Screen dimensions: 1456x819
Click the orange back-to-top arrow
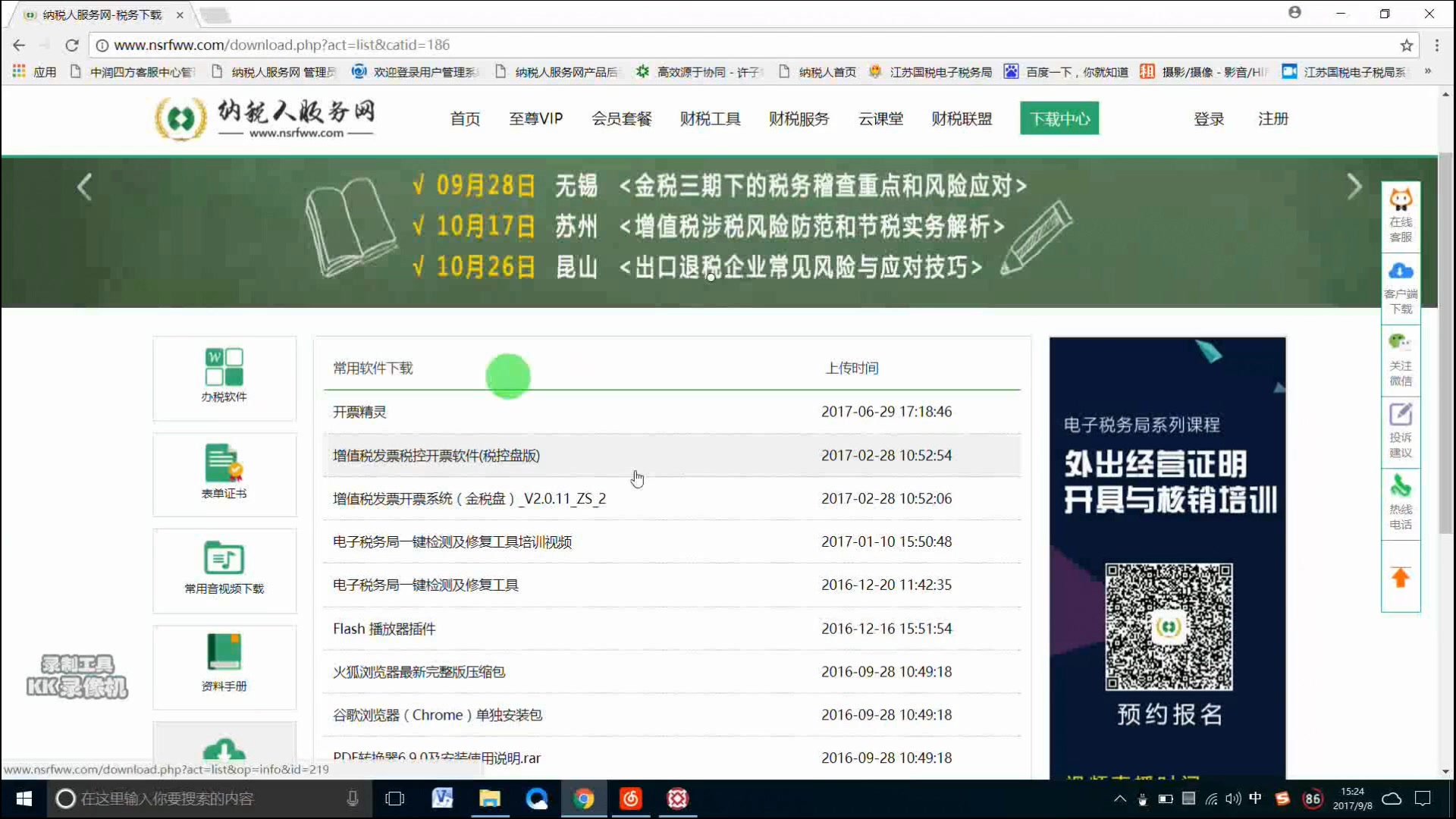(1400, 577)
